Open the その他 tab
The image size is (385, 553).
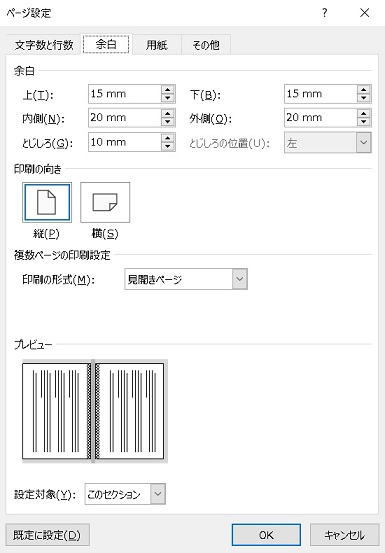point(206,45)
